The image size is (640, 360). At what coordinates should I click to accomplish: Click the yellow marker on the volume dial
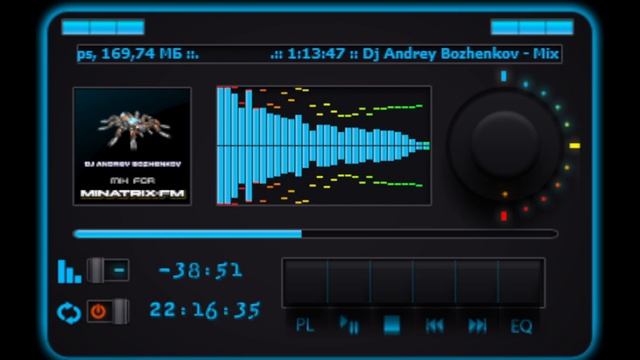pyautogui.click(x=574, y=146)
